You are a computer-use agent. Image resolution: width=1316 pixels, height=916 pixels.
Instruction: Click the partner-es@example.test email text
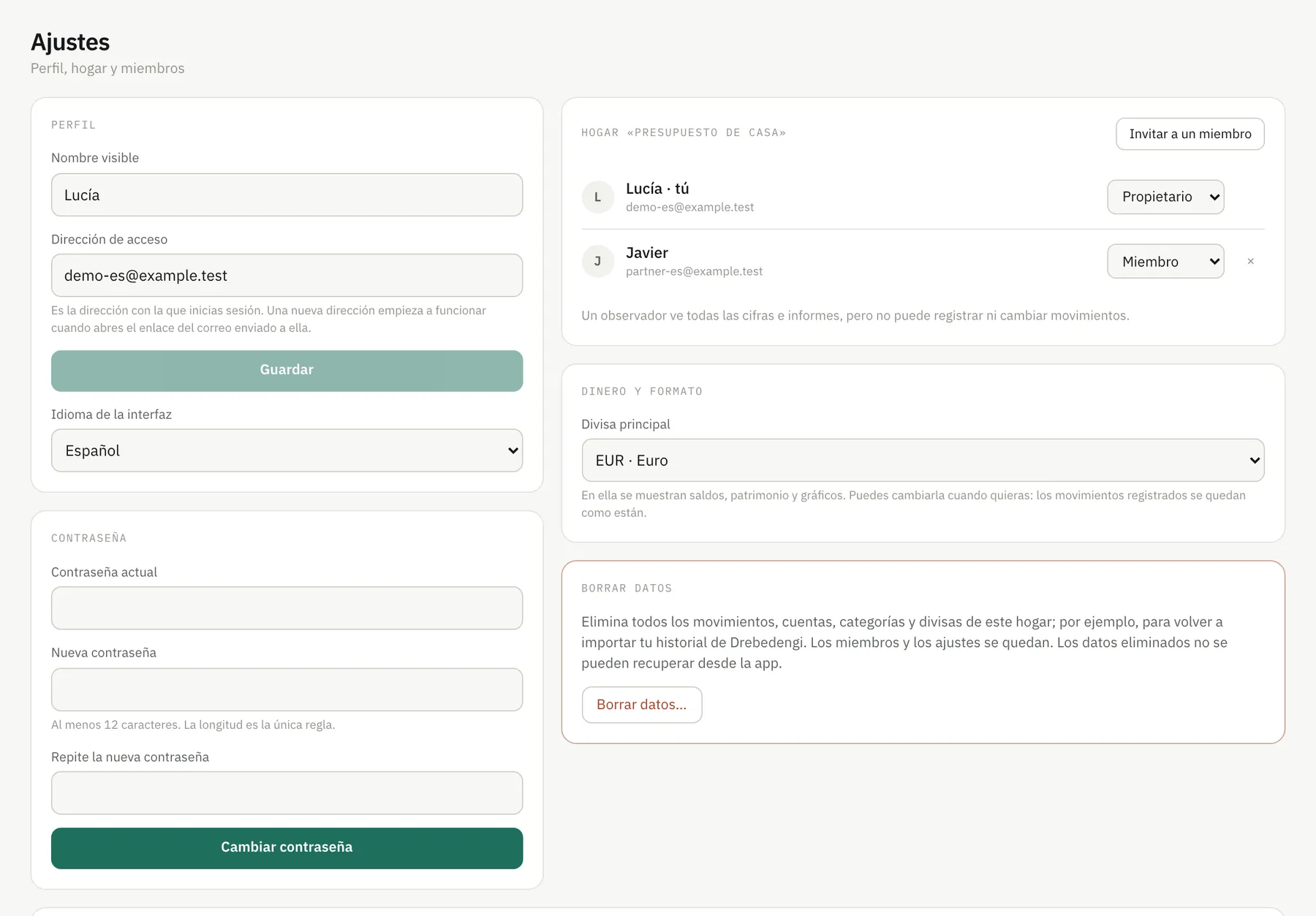(694, 271)
